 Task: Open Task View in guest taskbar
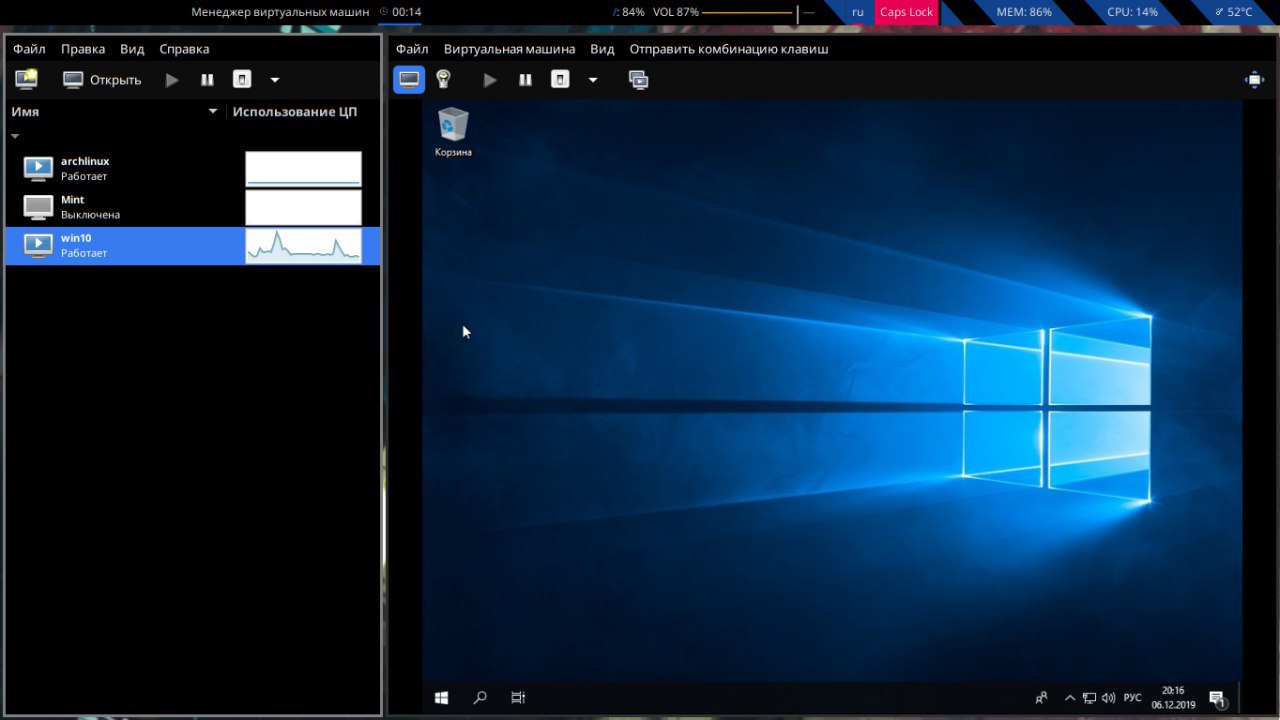point(518,698)
